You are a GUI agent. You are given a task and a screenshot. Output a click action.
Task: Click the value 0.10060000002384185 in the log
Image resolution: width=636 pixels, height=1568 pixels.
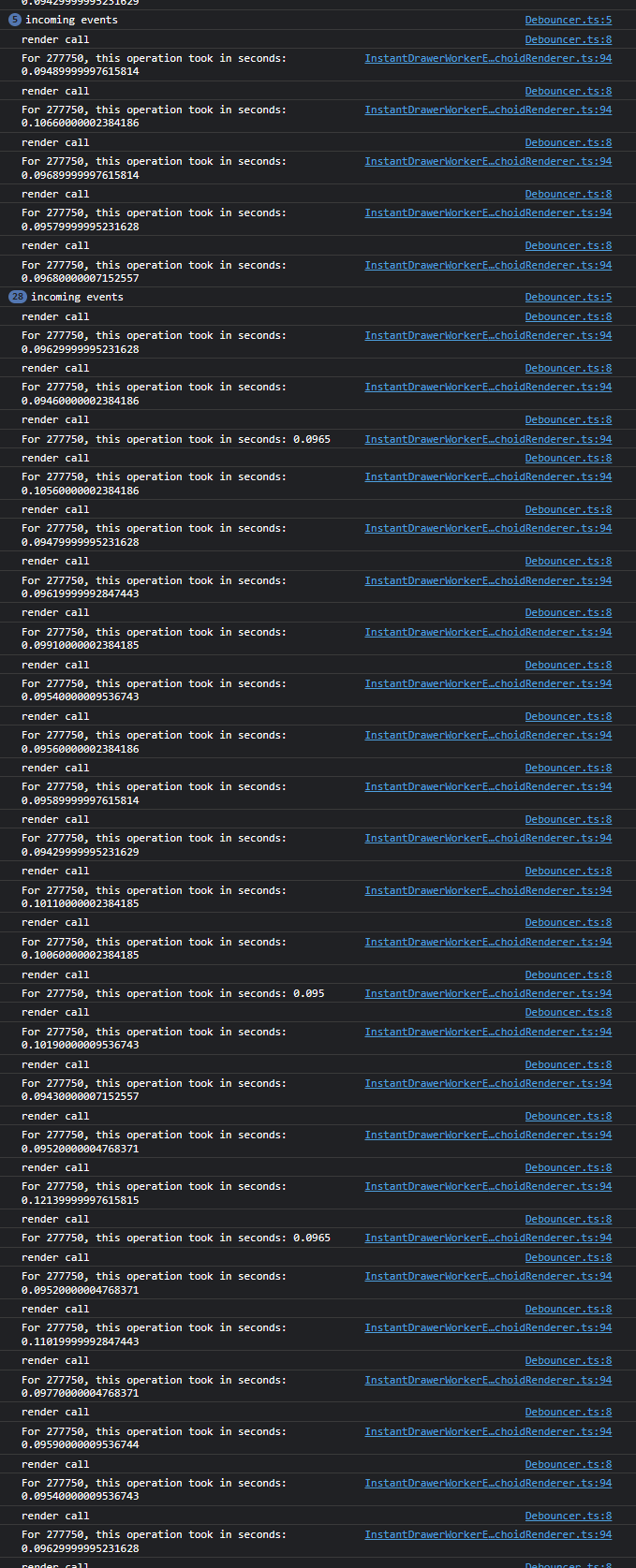click(x=81, y=955)
